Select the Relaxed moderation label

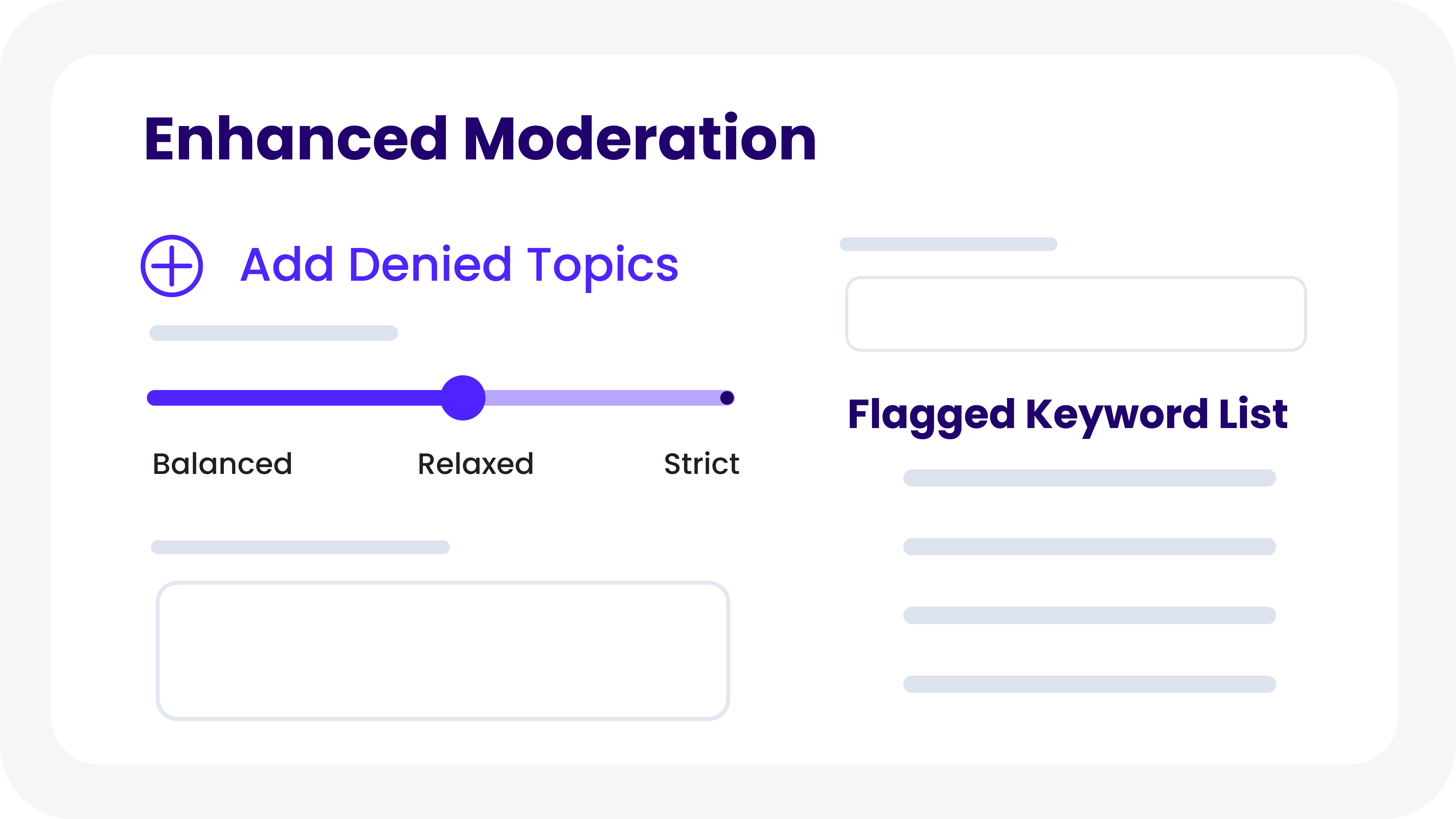(x=475, y=464)
